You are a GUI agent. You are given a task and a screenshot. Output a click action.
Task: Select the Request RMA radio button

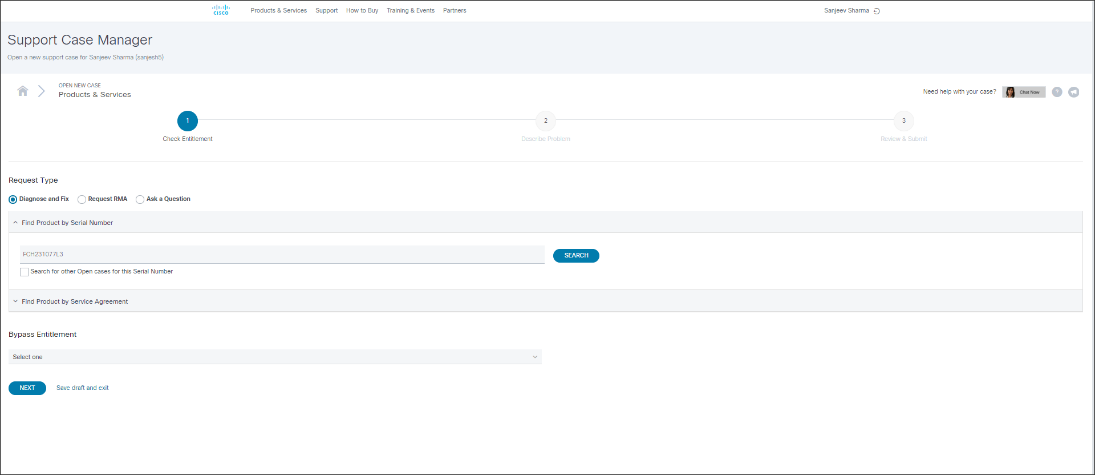pyautogui.click(x=82, y=199)
